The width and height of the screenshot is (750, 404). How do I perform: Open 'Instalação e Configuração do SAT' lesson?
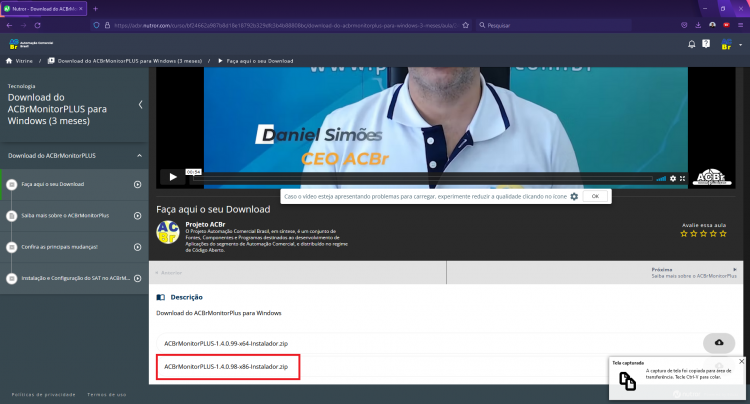click(76, 278)
